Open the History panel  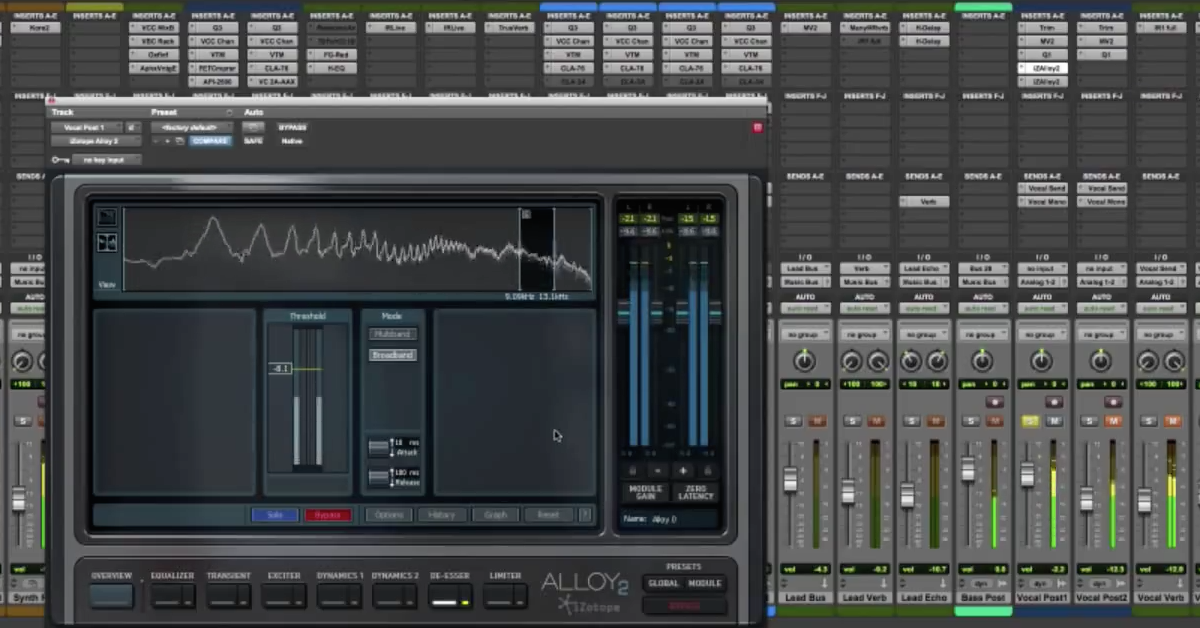[442, 515]
